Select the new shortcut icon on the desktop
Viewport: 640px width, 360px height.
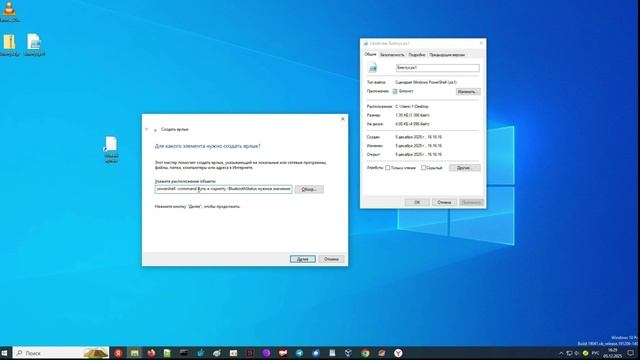coord(111,150)
